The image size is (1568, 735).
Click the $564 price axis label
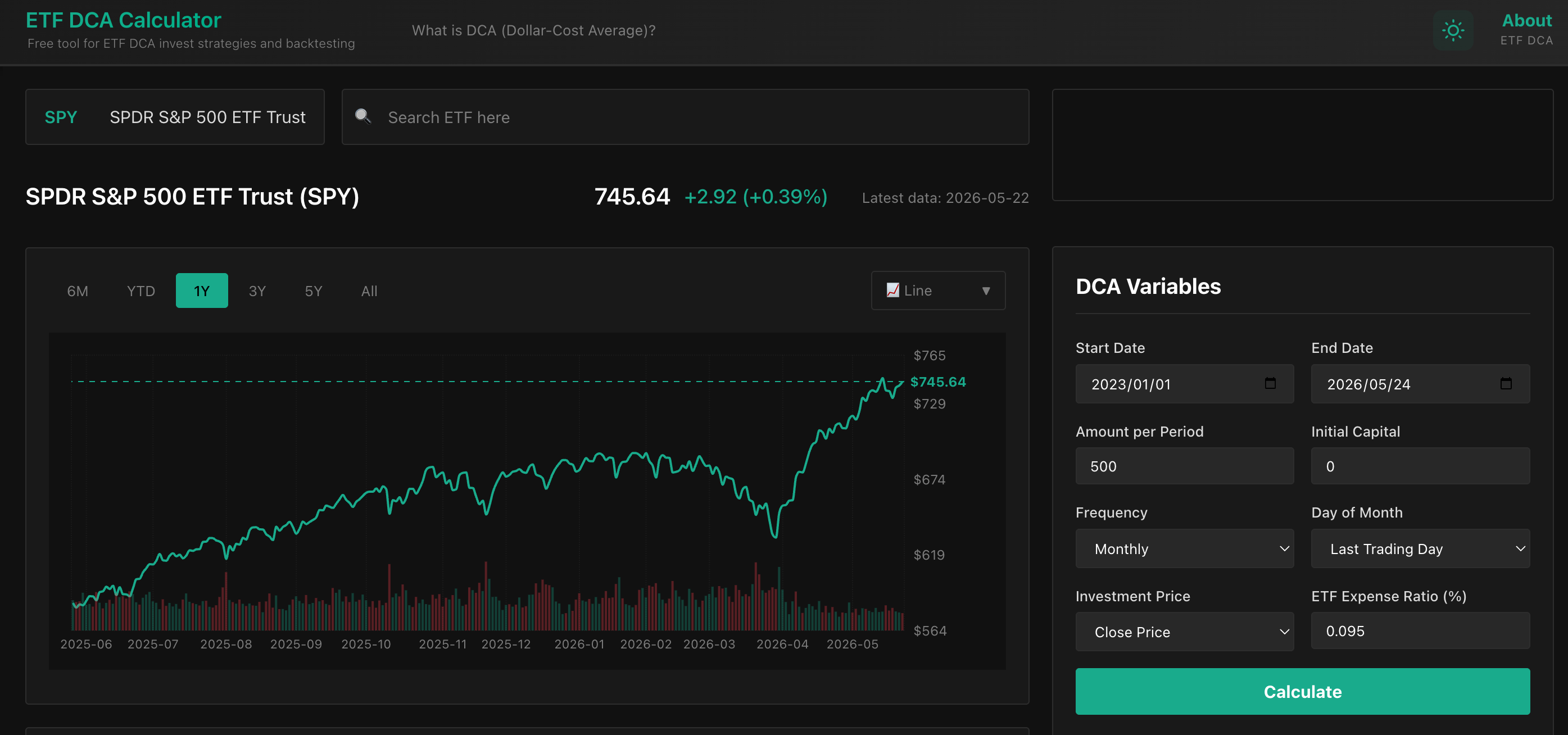click(x=930, y=631)
